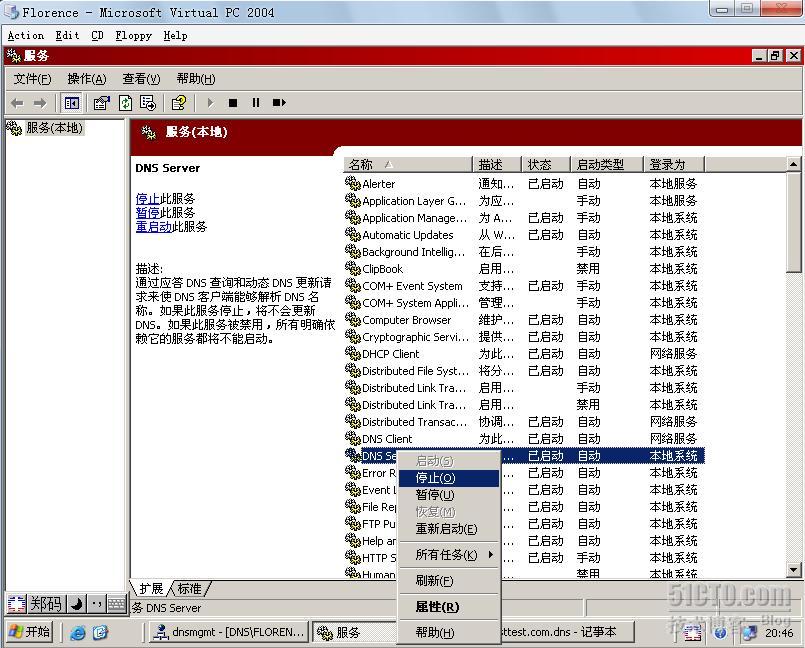The width and height of the screenshot is (805, 648).
Task: Open the 文件(F) menu
Action: pyautogui.click(x=32, y=79)
